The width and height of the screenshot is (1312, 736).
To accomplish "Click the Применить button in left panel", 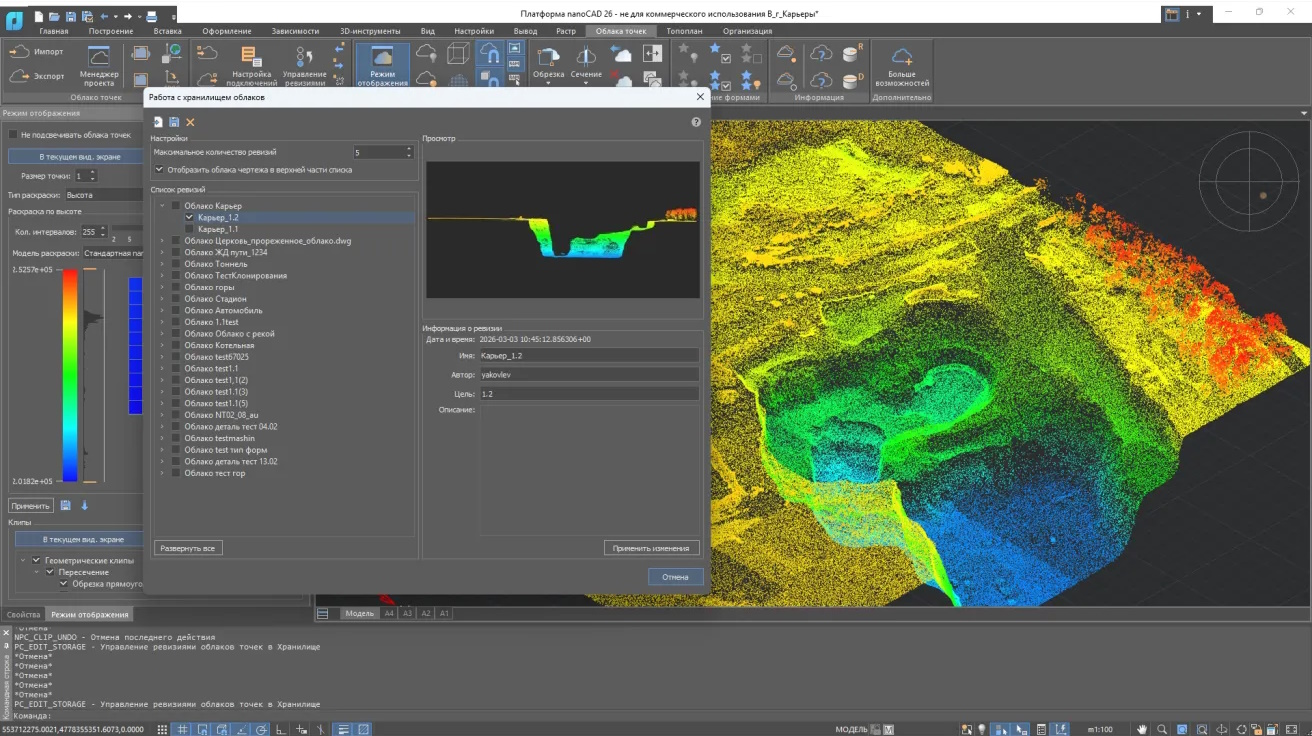I will click(31, 506).
